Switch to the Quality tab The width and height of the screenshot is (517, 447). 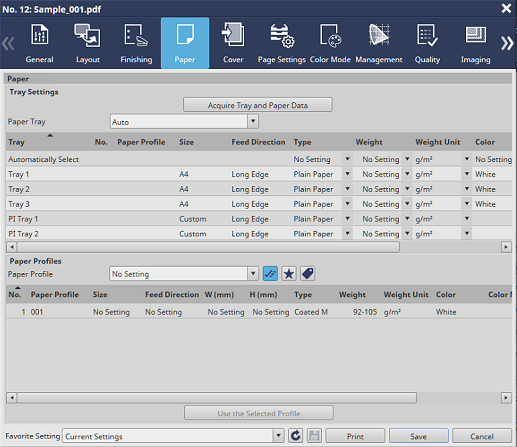[427, 43]
